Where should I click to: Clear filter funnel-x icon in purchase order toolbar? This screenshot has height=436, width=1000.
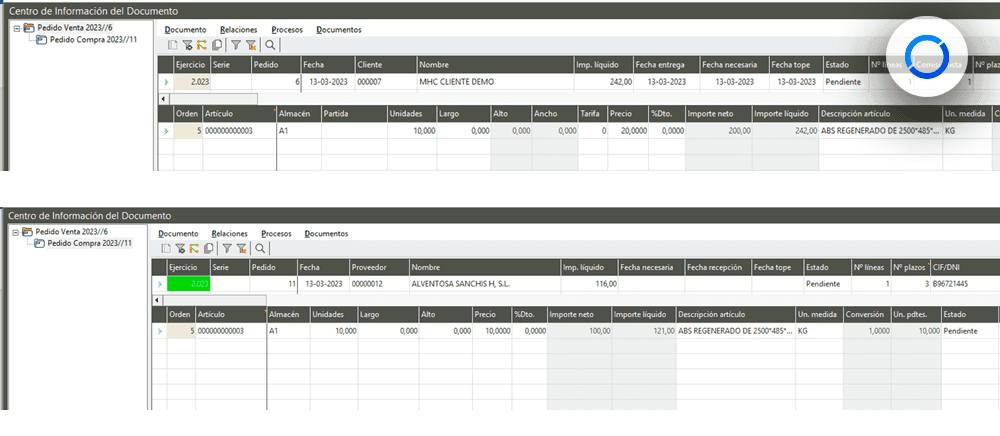tap(242, 249)
